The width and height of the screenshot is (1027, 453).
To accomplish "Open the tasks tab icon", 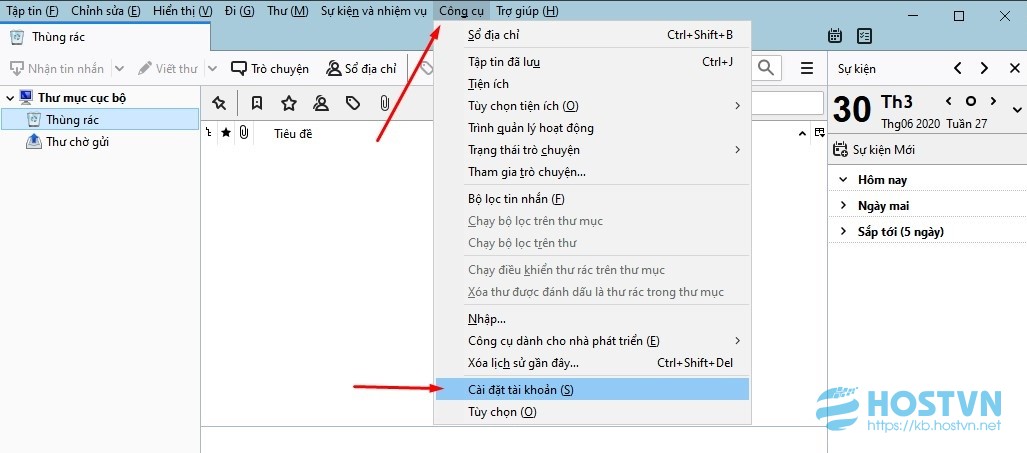I will [x=865, y=36].
